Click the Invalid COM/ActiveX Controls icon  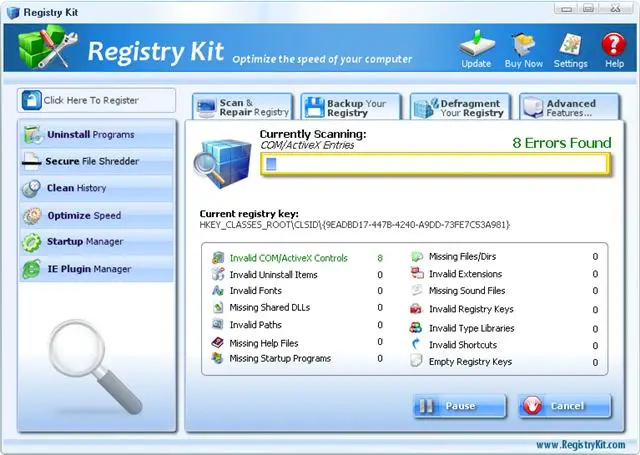click(x=218, y=258)
